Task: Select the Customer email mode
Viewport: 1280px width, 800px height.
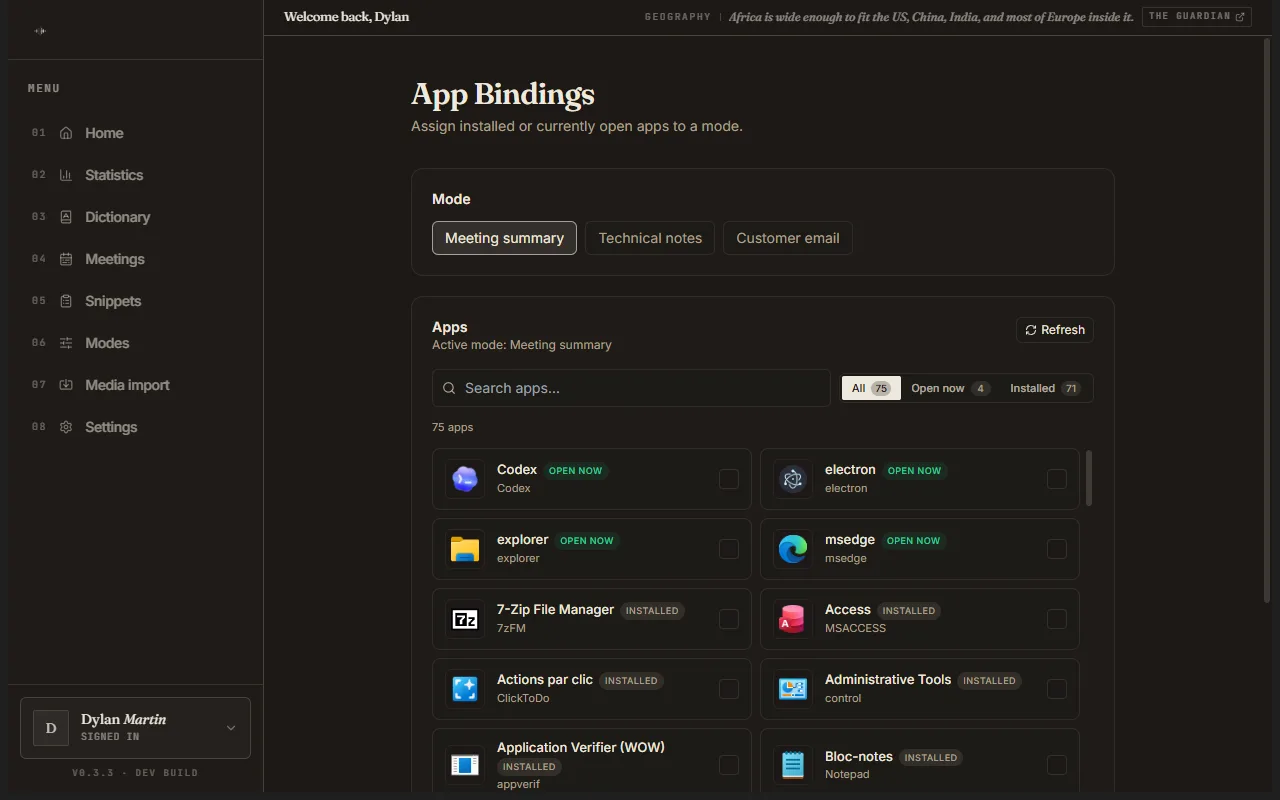Action: (788, 238)
